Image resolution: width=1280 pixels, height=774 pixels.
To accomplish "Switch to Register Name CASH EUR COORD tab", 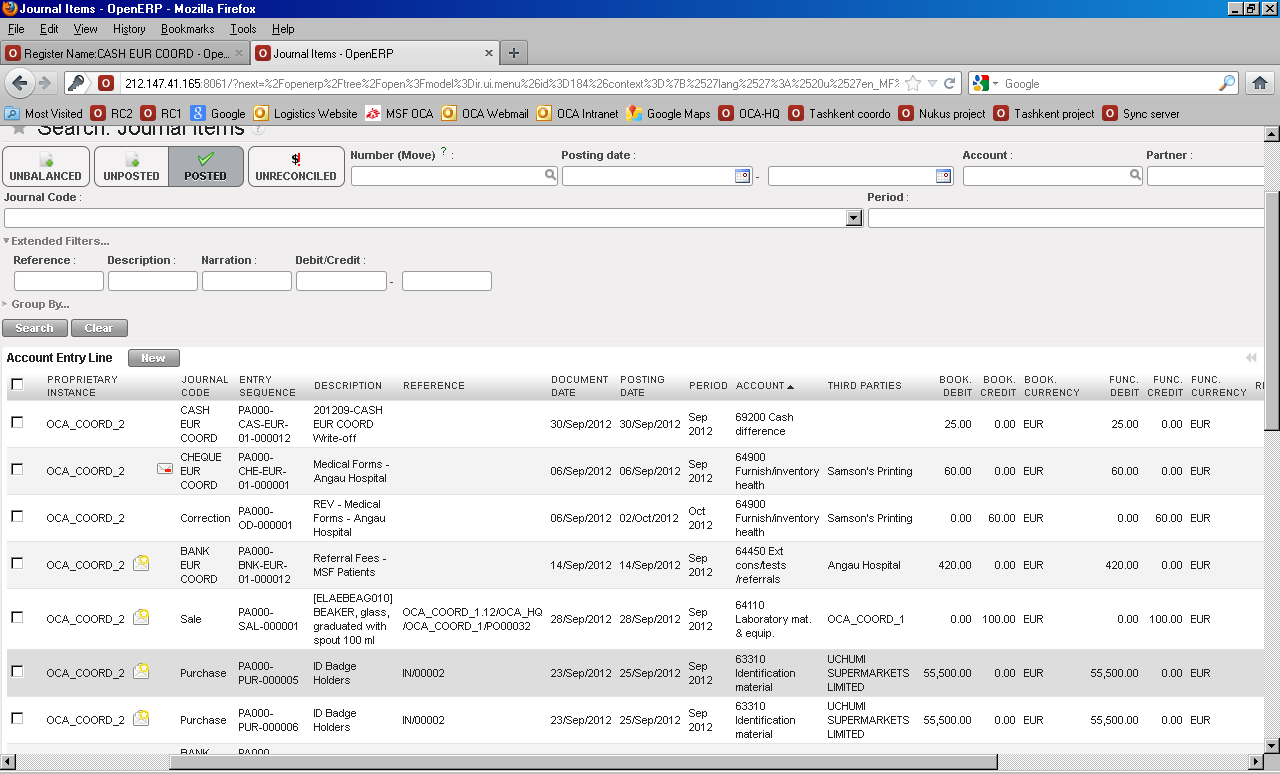I will (x=123, y=53).
